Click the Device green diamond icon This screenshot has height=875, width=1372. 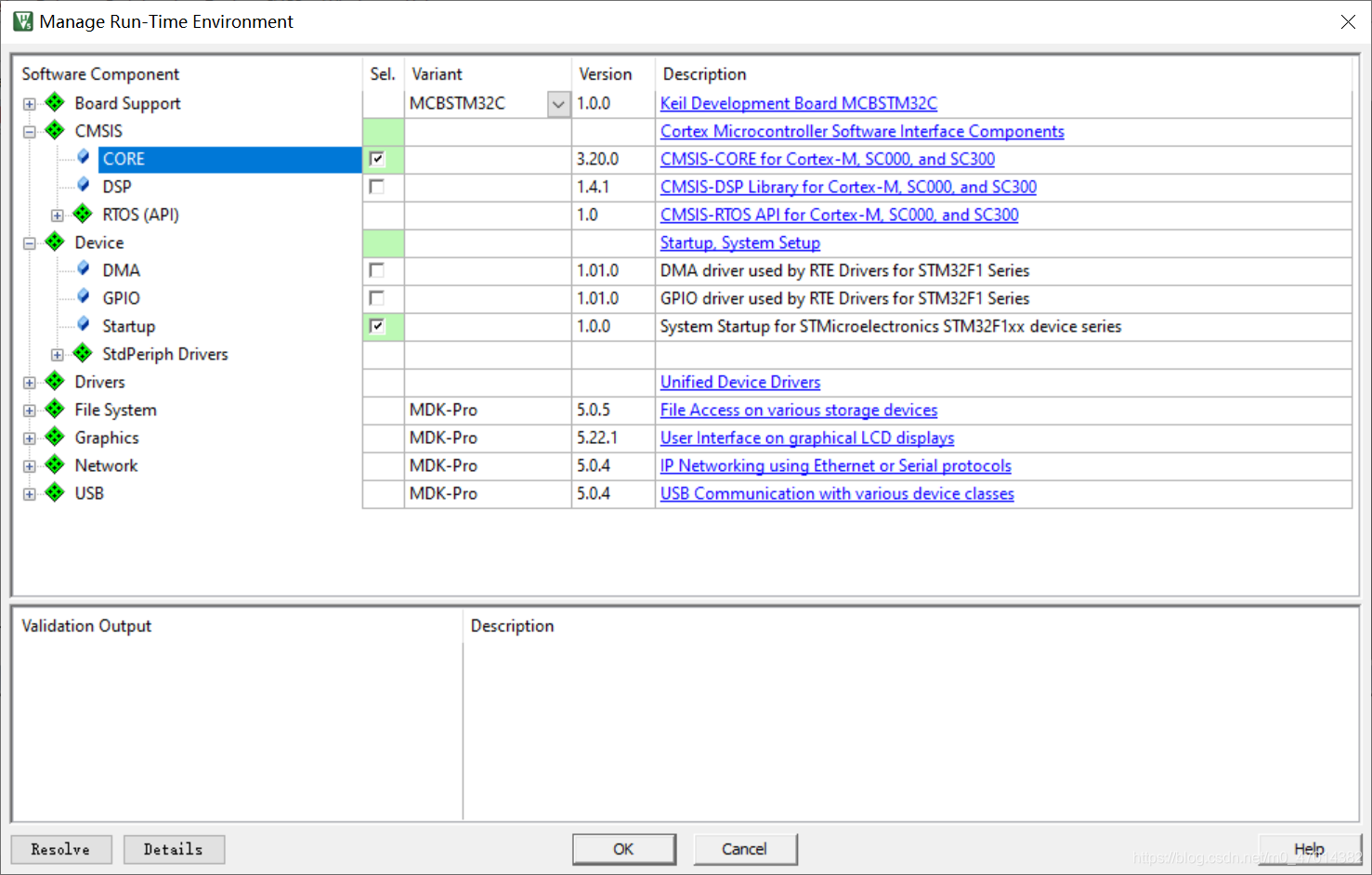coord(55,242)
